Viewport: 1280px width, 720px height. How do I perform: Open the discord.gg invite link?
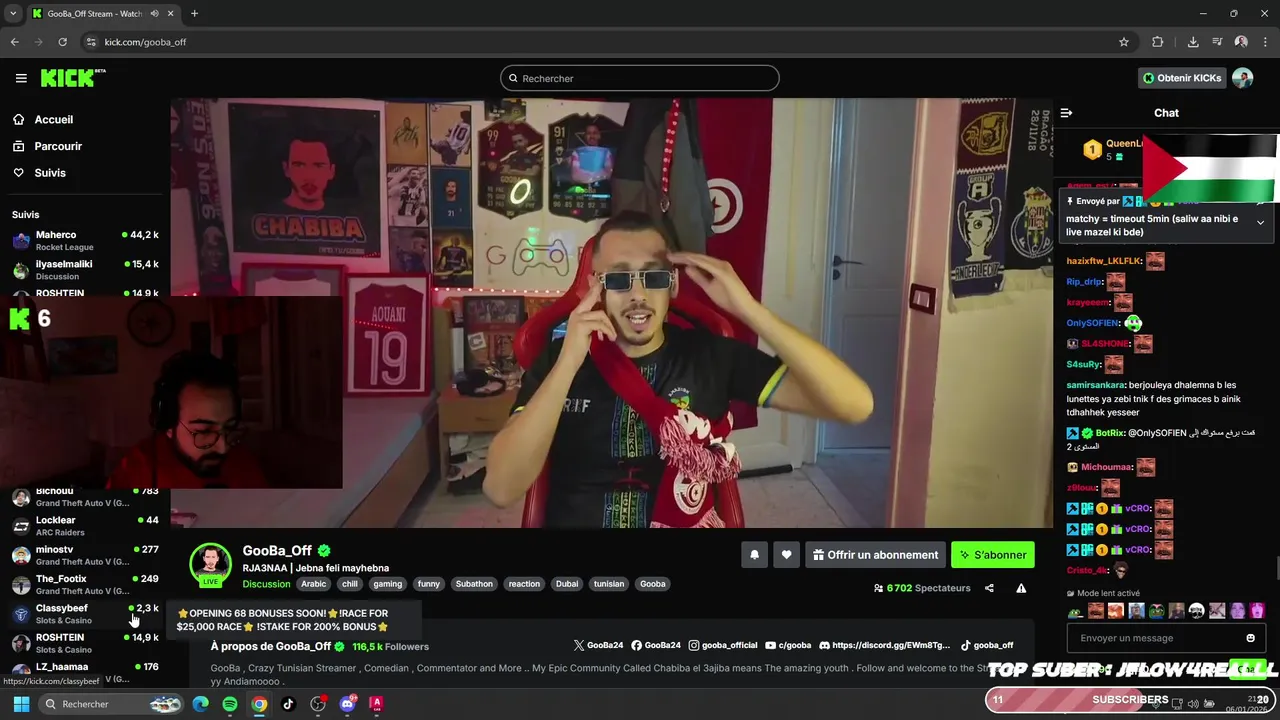click(x=884, y=645)
